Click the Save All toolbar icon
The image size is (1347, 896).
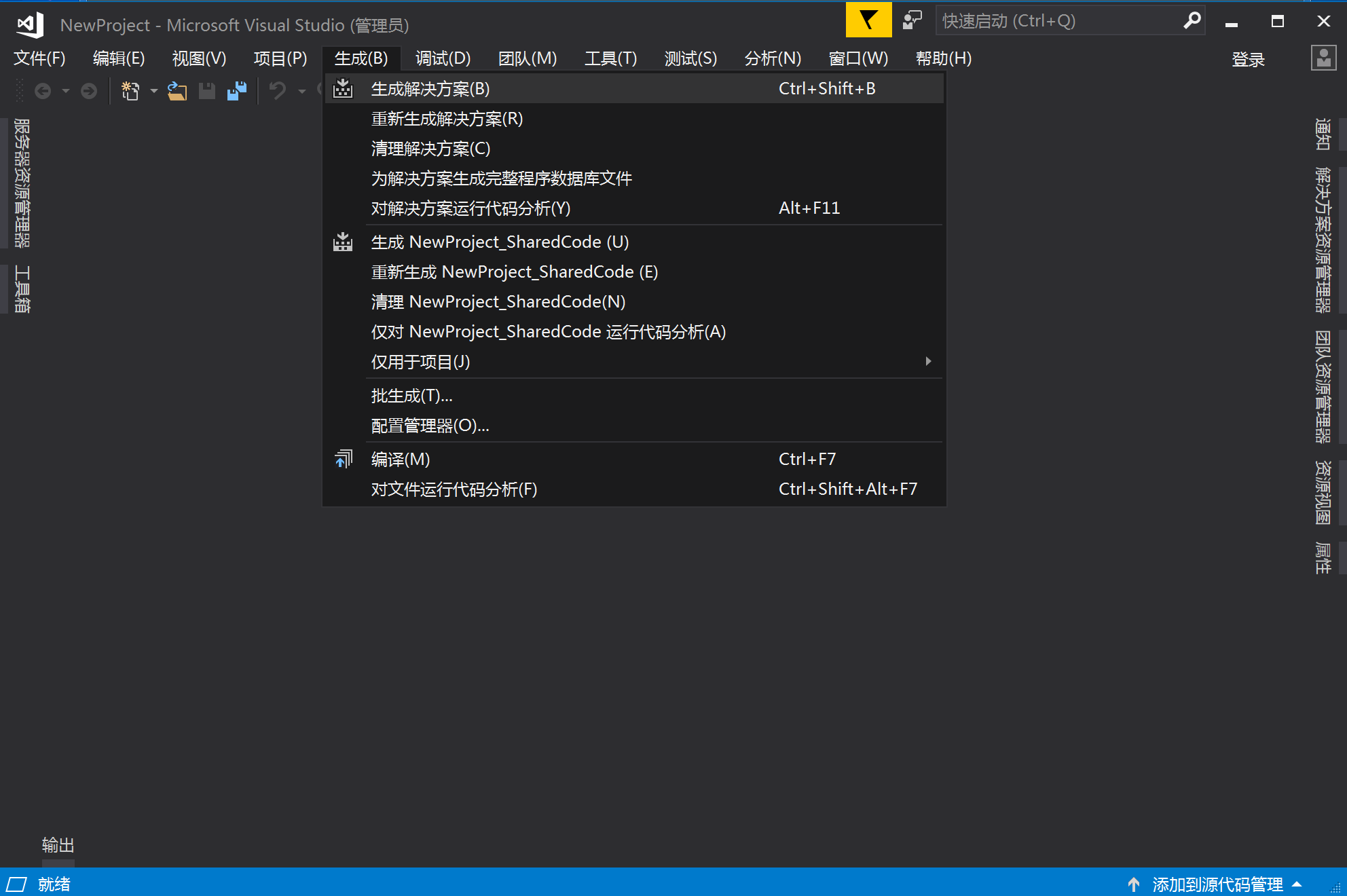(x=237, y=90)
